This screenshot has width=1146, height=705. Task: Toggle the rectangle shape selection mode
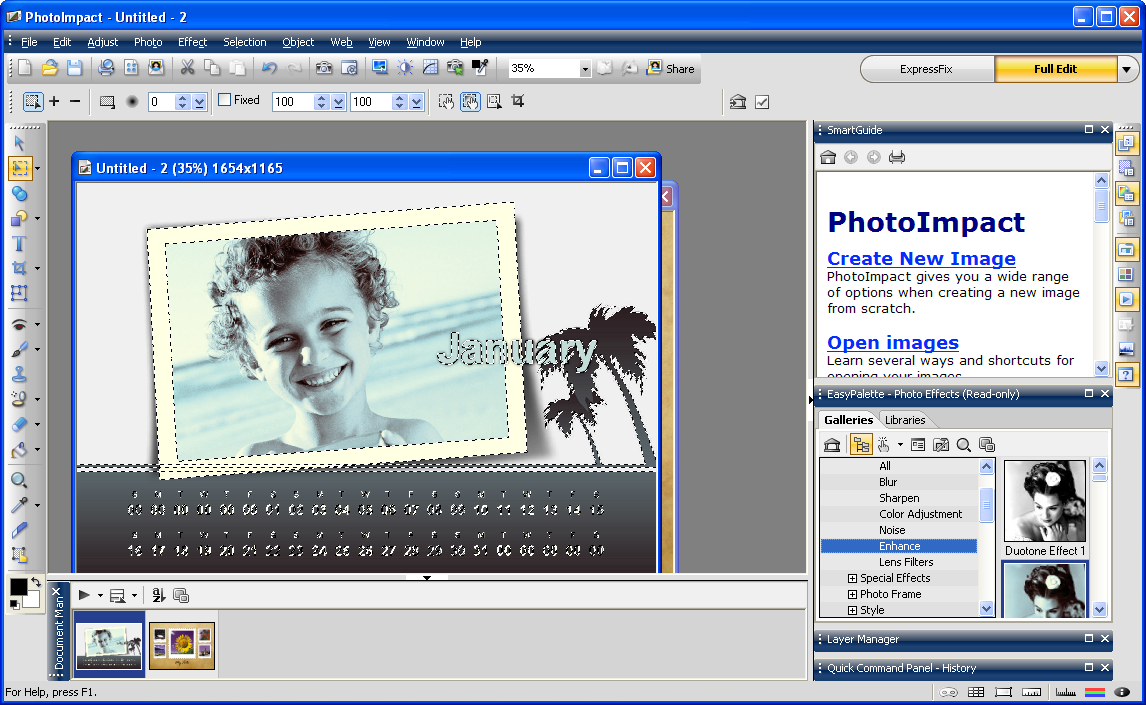pyautogui.click(x=107, y=102)
